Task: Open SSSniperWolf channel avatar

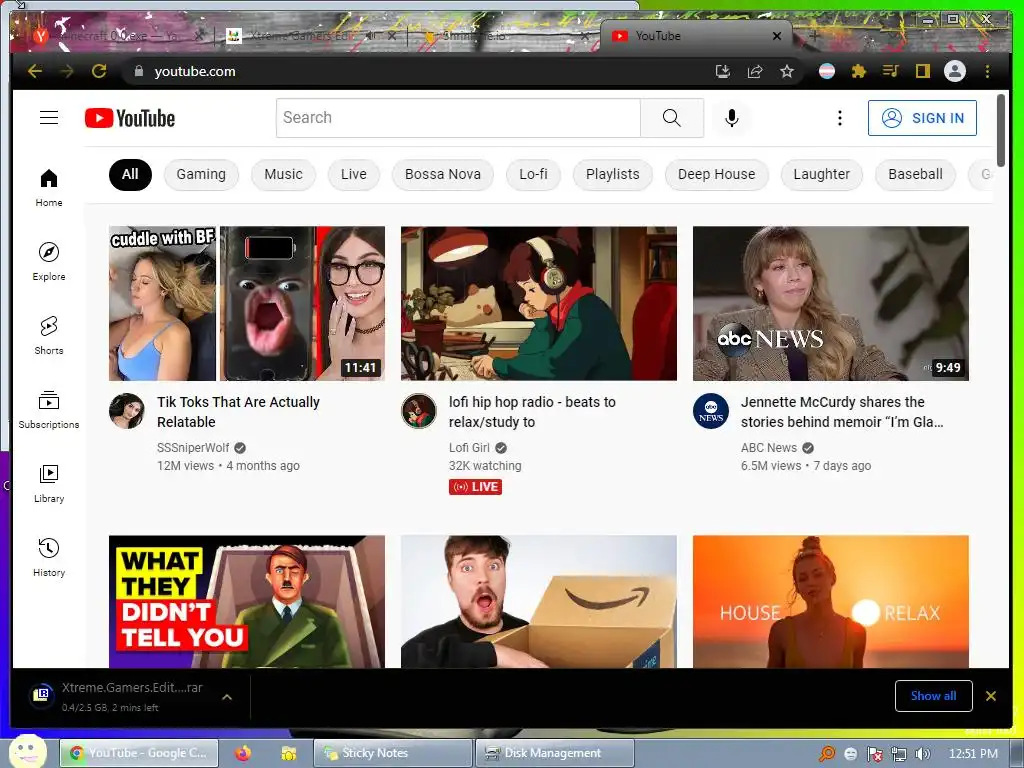Action: click(127, 411)
